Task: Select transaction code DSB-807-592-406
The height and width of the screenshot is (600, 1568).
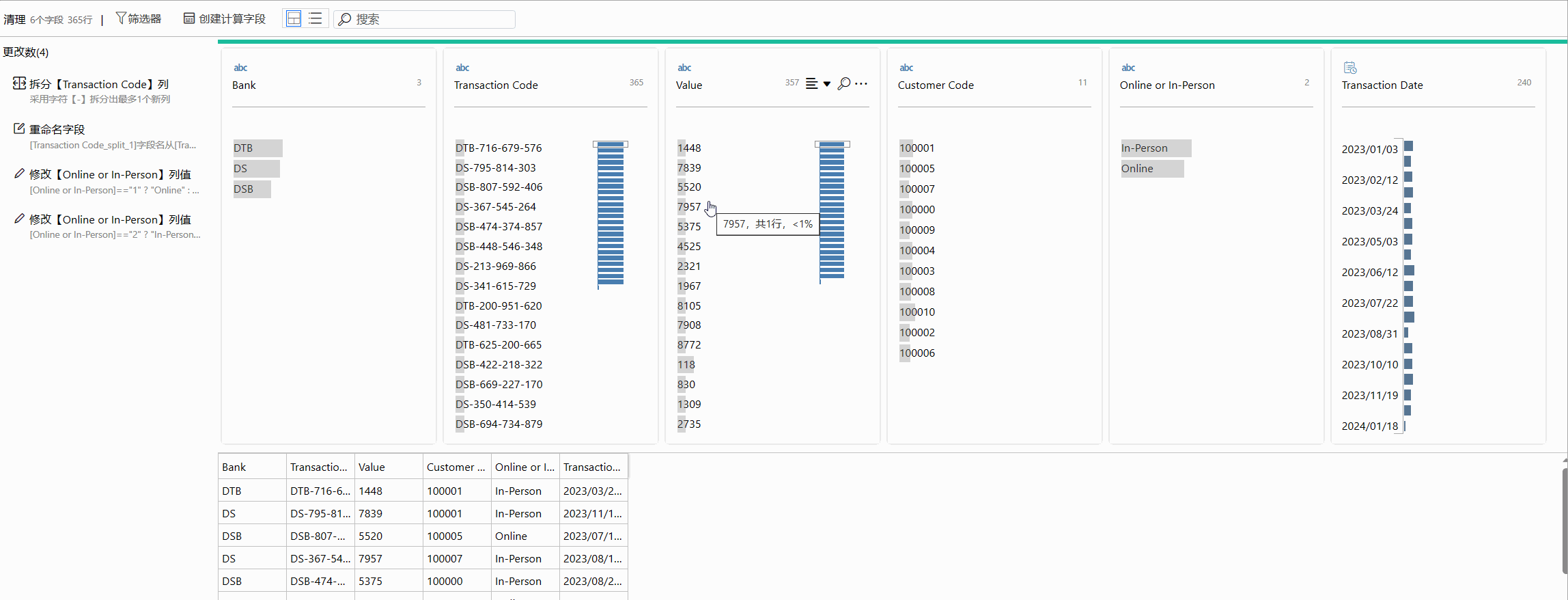Action: pyautogui.click(x=499, y=187)
